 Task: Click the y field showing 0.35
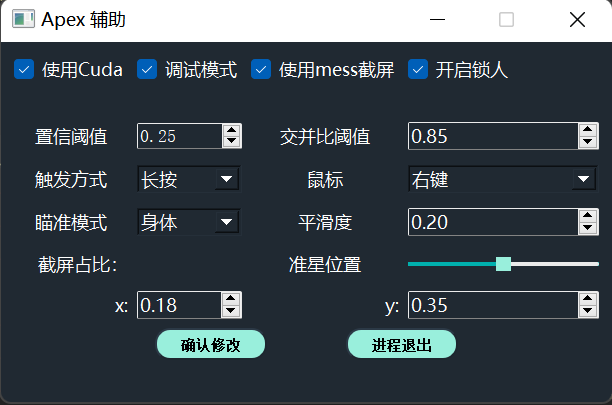[x=493, y=305]
